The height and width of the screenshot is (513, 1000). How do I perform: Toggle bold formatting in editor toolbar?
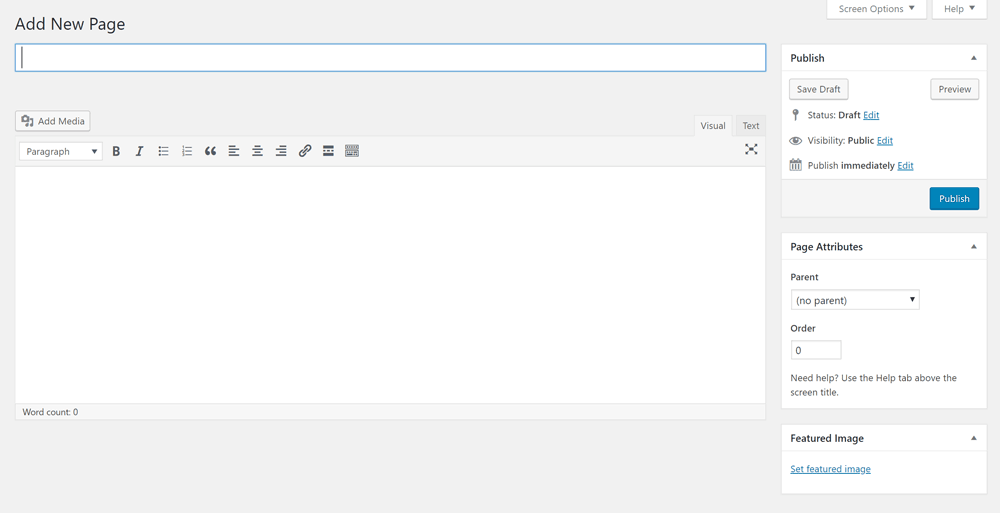point(116,151)
